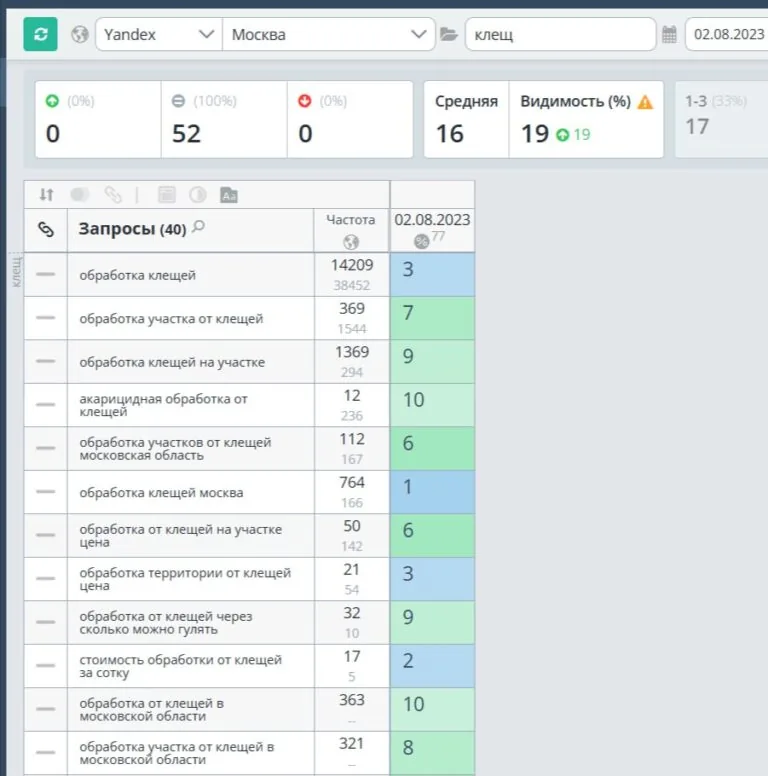Click the green up-arrow improved positions card
The image size is (768, 776).
click(98, 120)
